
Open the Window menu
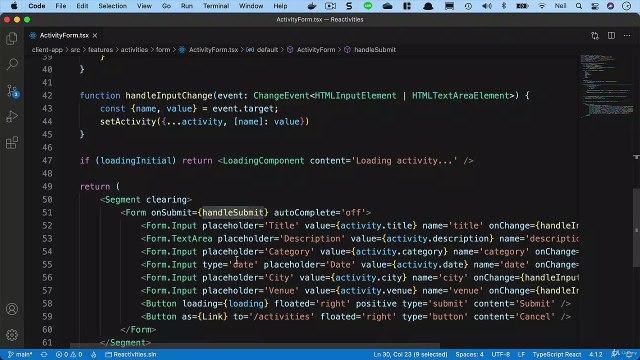click(x=251, y=6)
